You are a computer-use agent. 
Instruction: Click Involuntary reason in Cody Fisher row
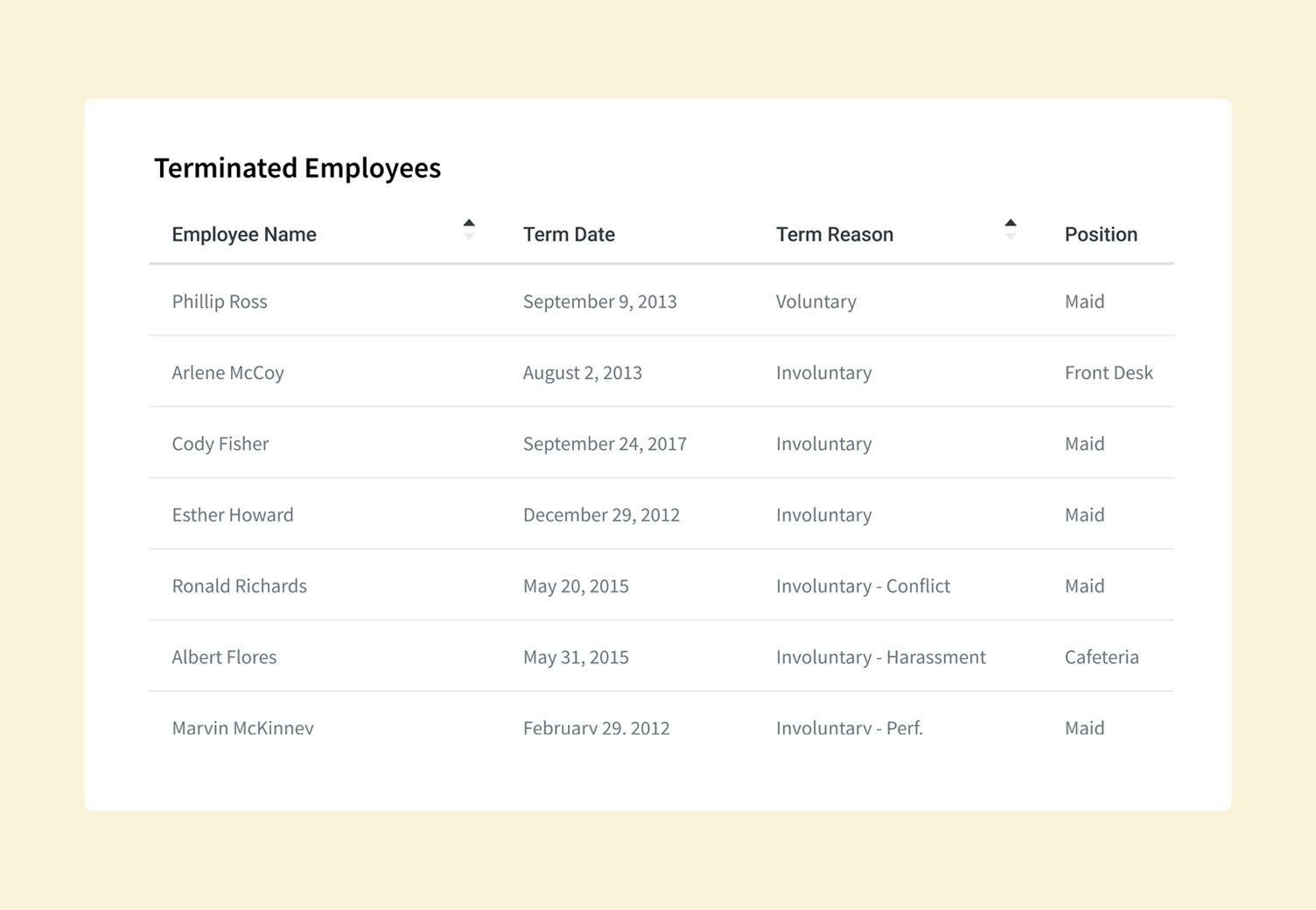click(x=824, y=444)
